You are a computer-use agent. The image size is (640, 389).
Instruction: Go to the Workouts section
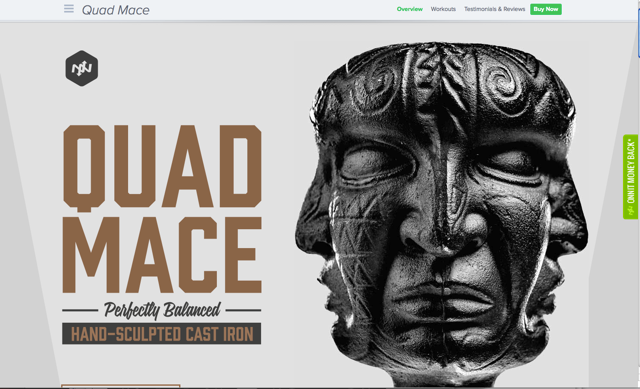coord(443,9)
